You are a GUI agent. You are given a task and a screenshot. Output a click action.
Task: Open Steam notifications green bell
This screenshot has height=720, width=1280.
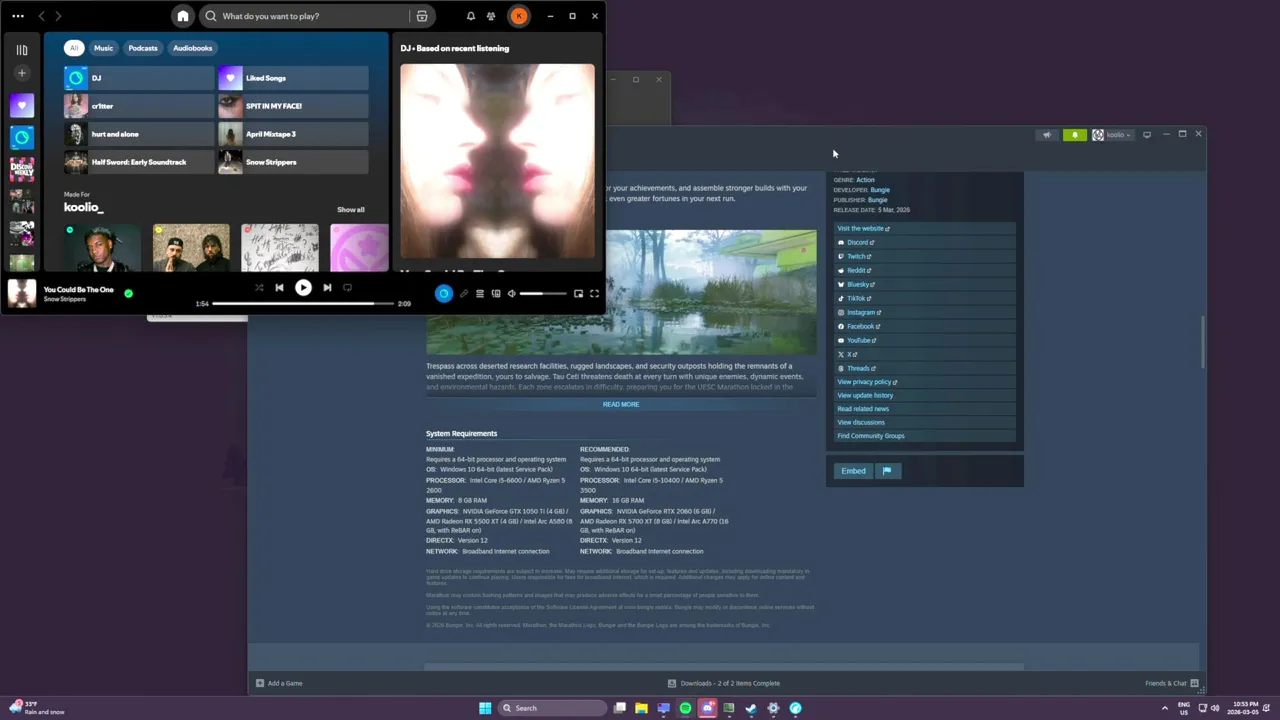click(1075, 135)
